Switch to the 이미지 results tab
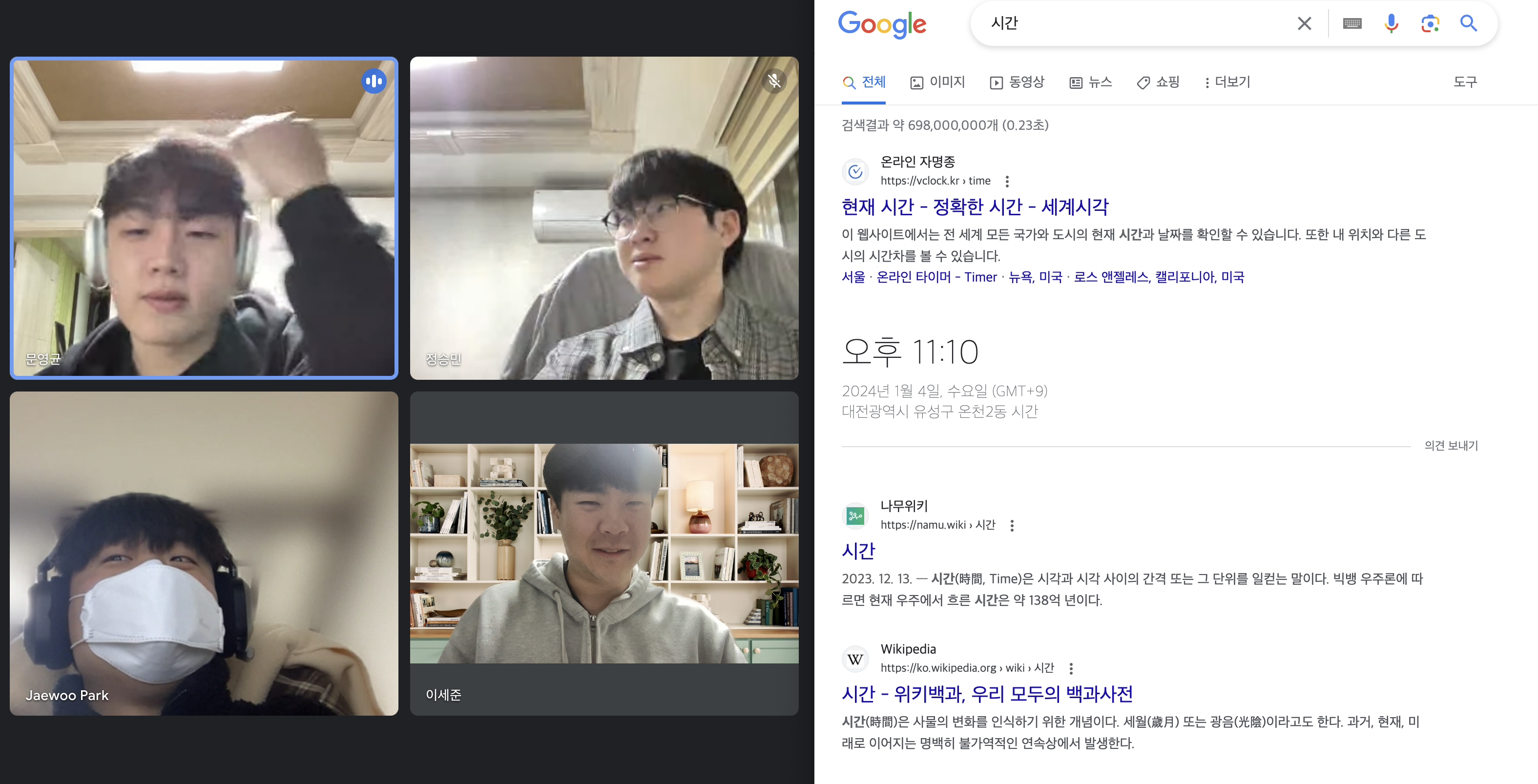 [937, 82]
